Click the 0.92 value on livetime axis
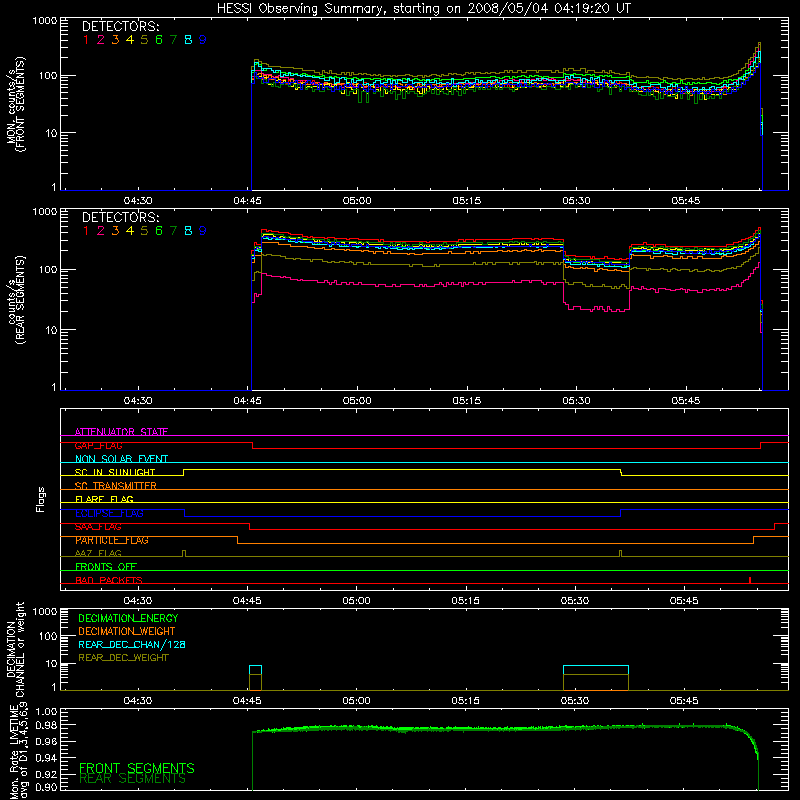 coord(46,773)
